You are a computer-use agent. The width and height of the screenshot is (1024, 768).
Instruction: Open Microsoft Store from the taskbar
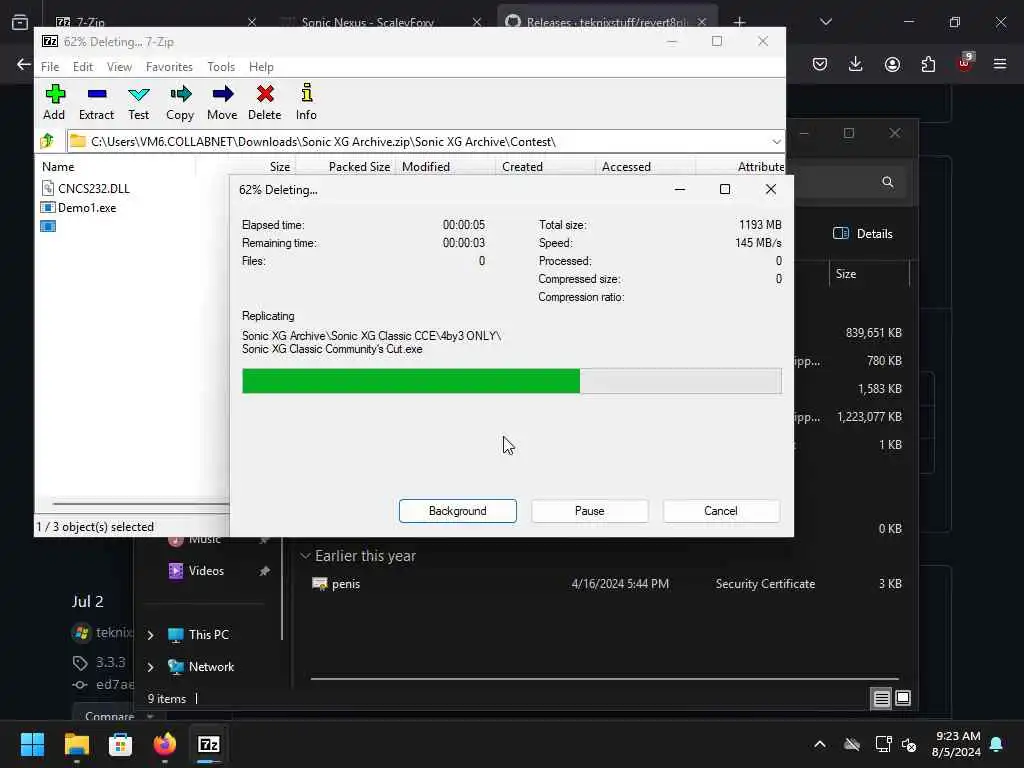(120, 744)
